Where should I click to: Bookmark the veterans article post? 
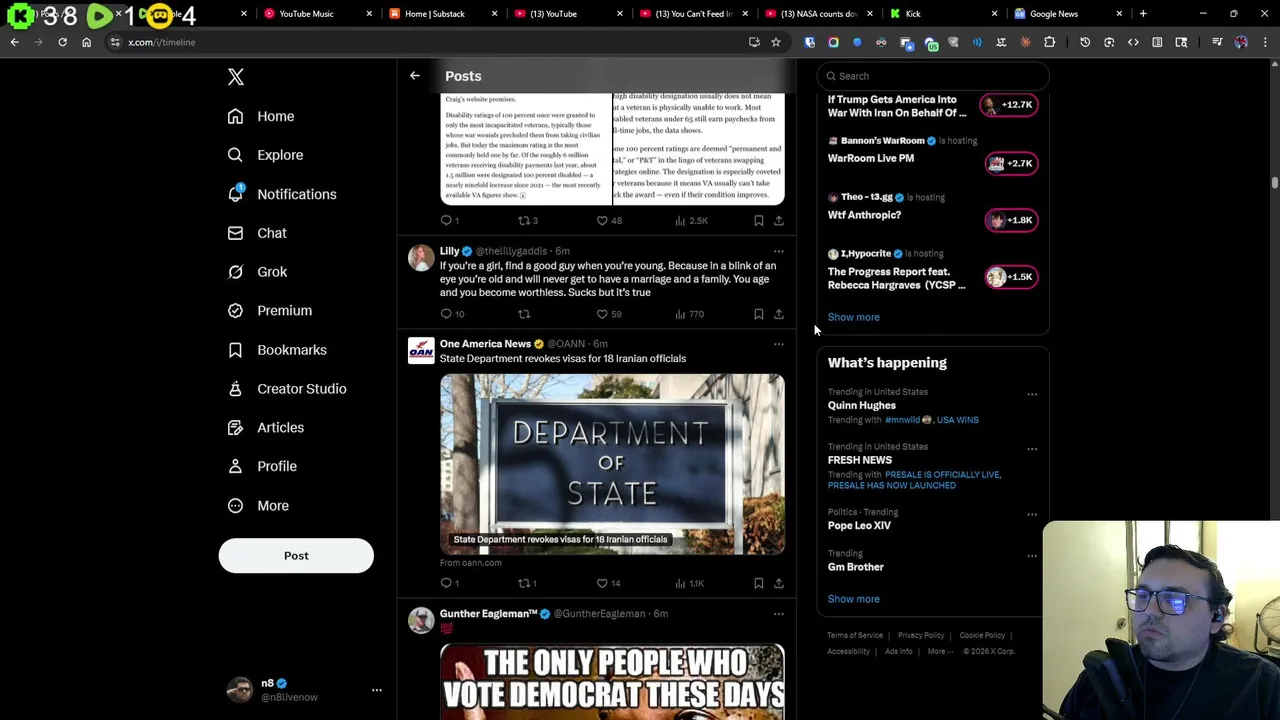pos(758,221)
